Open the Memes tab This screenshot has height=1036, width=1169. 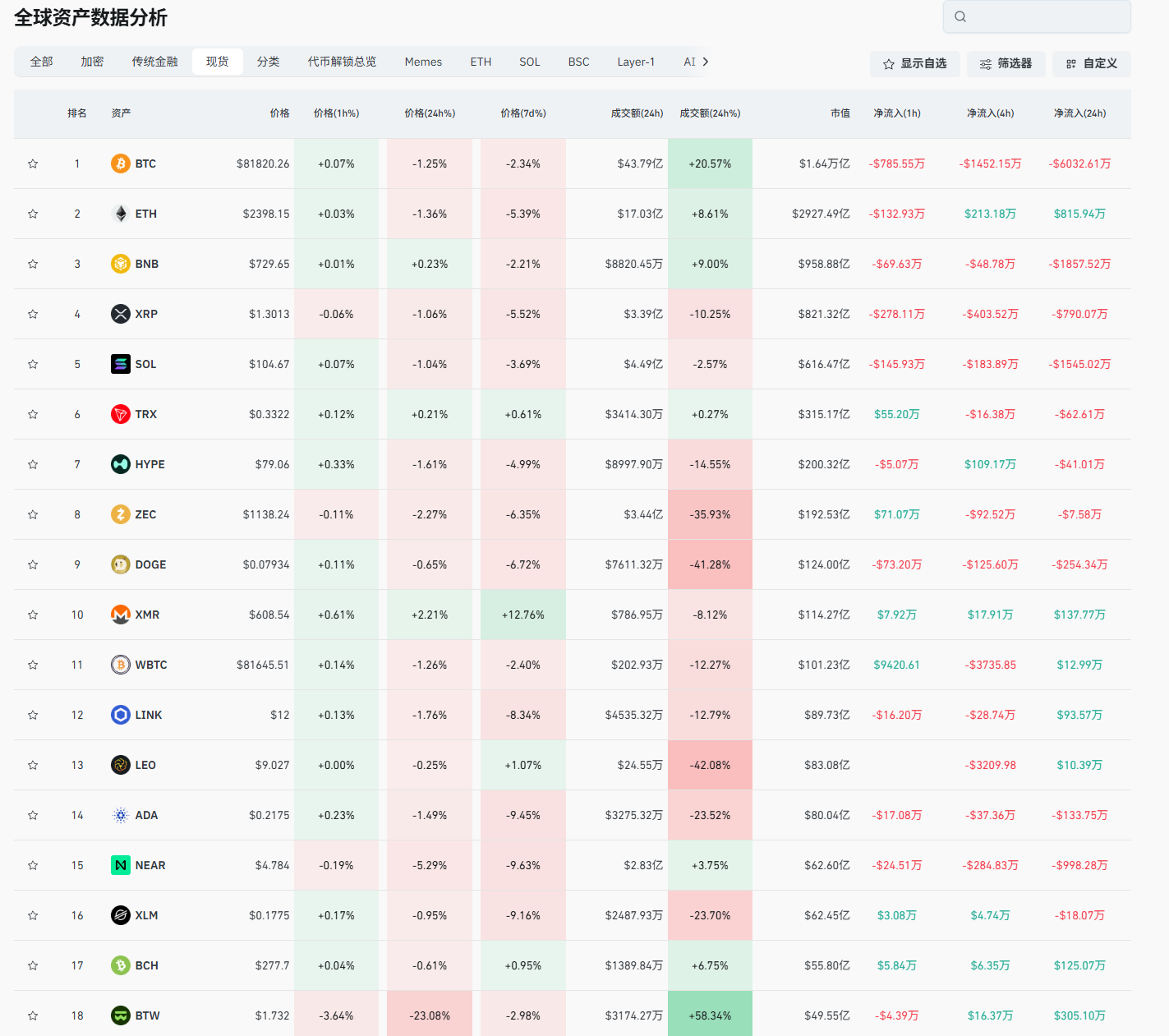tap(423, 62)
